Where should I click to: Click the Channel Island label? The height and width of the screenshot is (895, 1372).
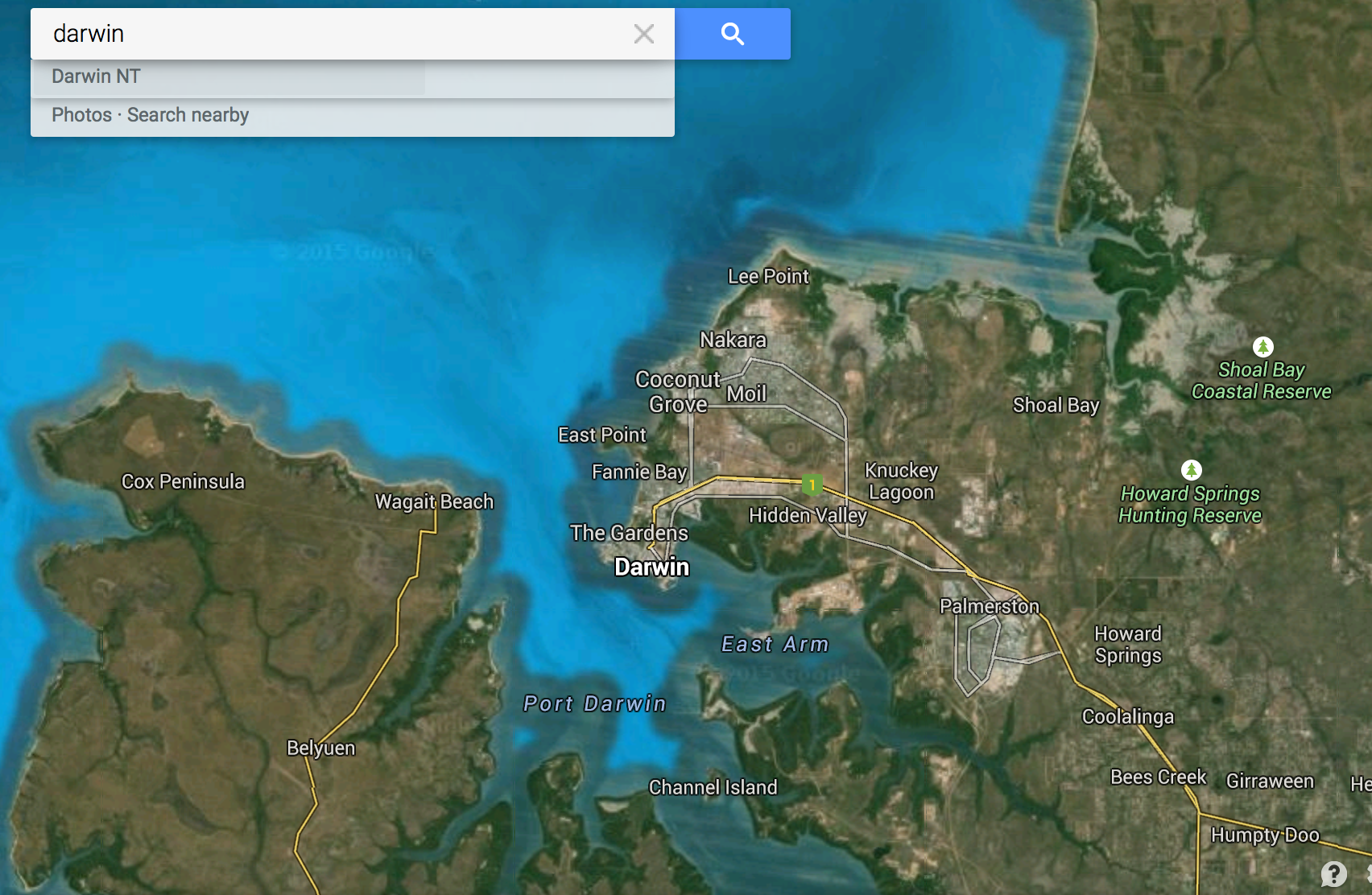(x=713, y=787)
